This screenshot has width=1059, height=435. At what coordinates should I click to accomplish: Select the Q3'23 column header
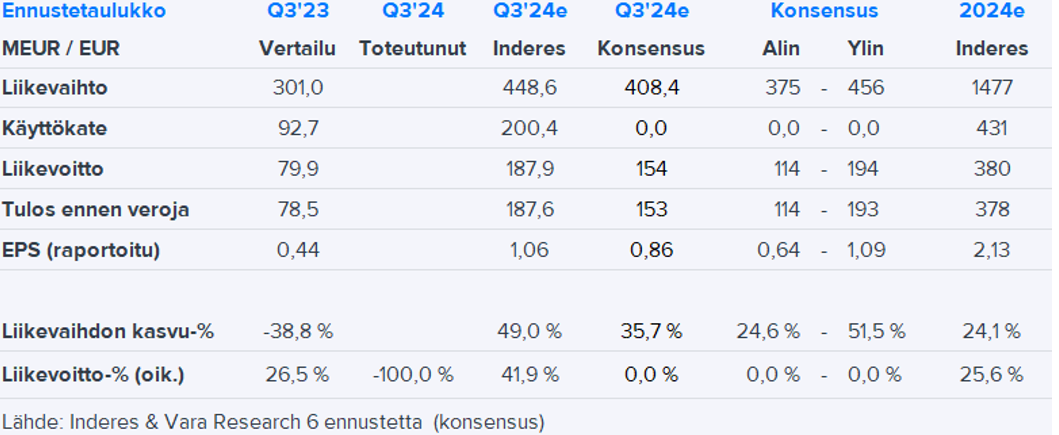point(297,12)
